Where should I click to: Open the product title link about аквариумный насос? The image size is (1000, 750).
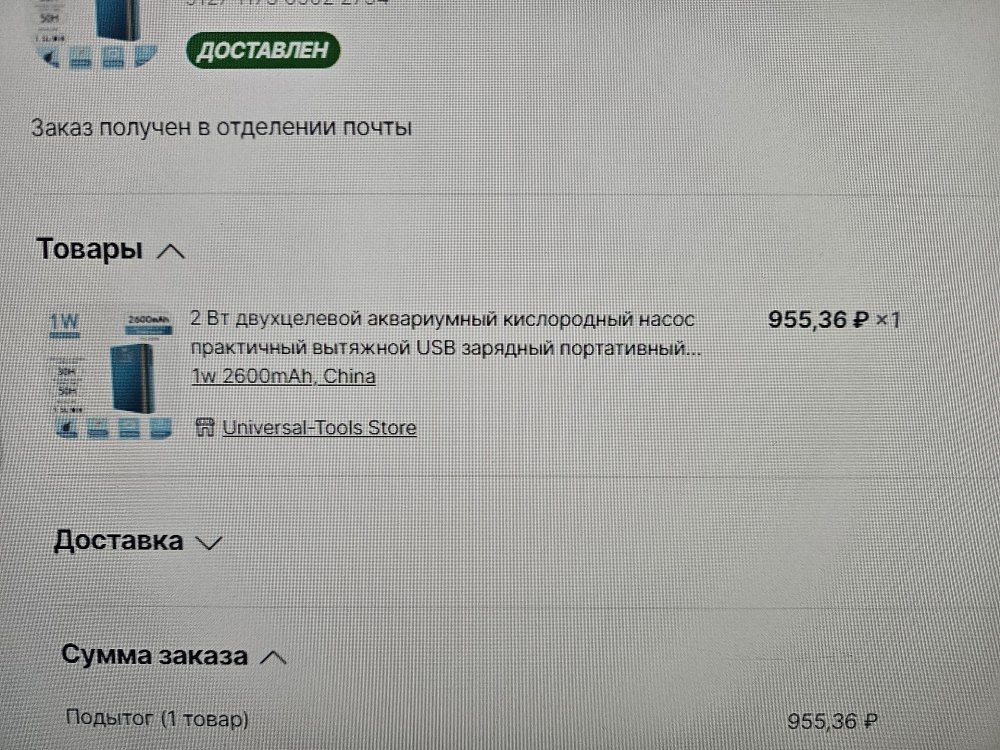pos(445,333)
